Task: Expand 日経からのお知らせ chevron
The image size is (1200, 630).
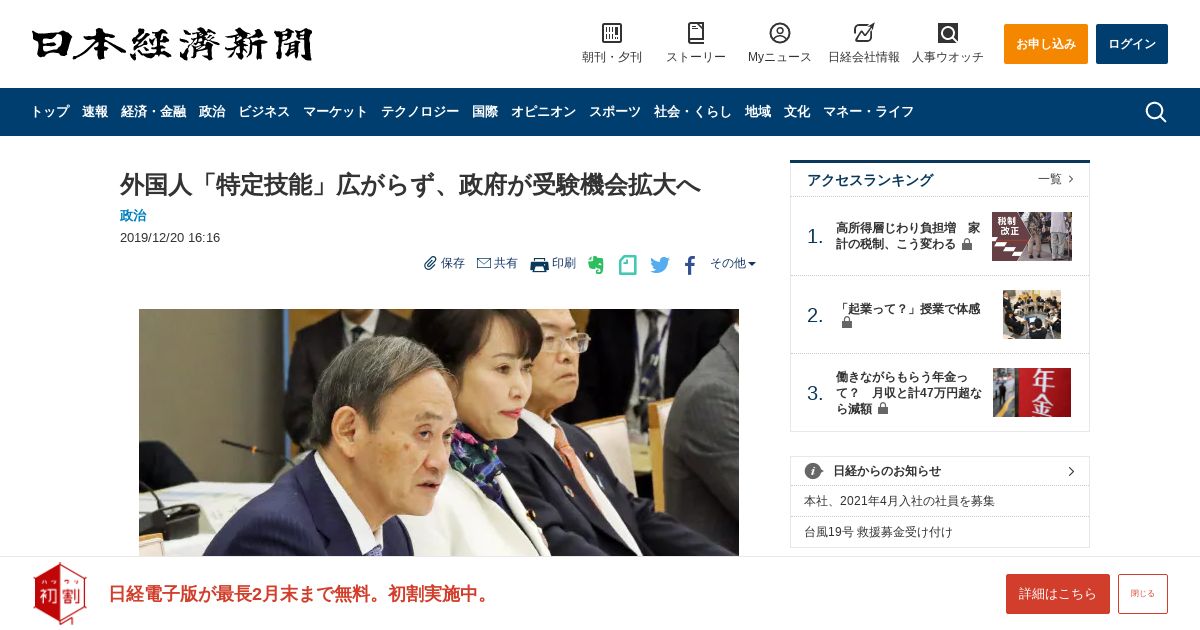Action: click(1071, 471)
